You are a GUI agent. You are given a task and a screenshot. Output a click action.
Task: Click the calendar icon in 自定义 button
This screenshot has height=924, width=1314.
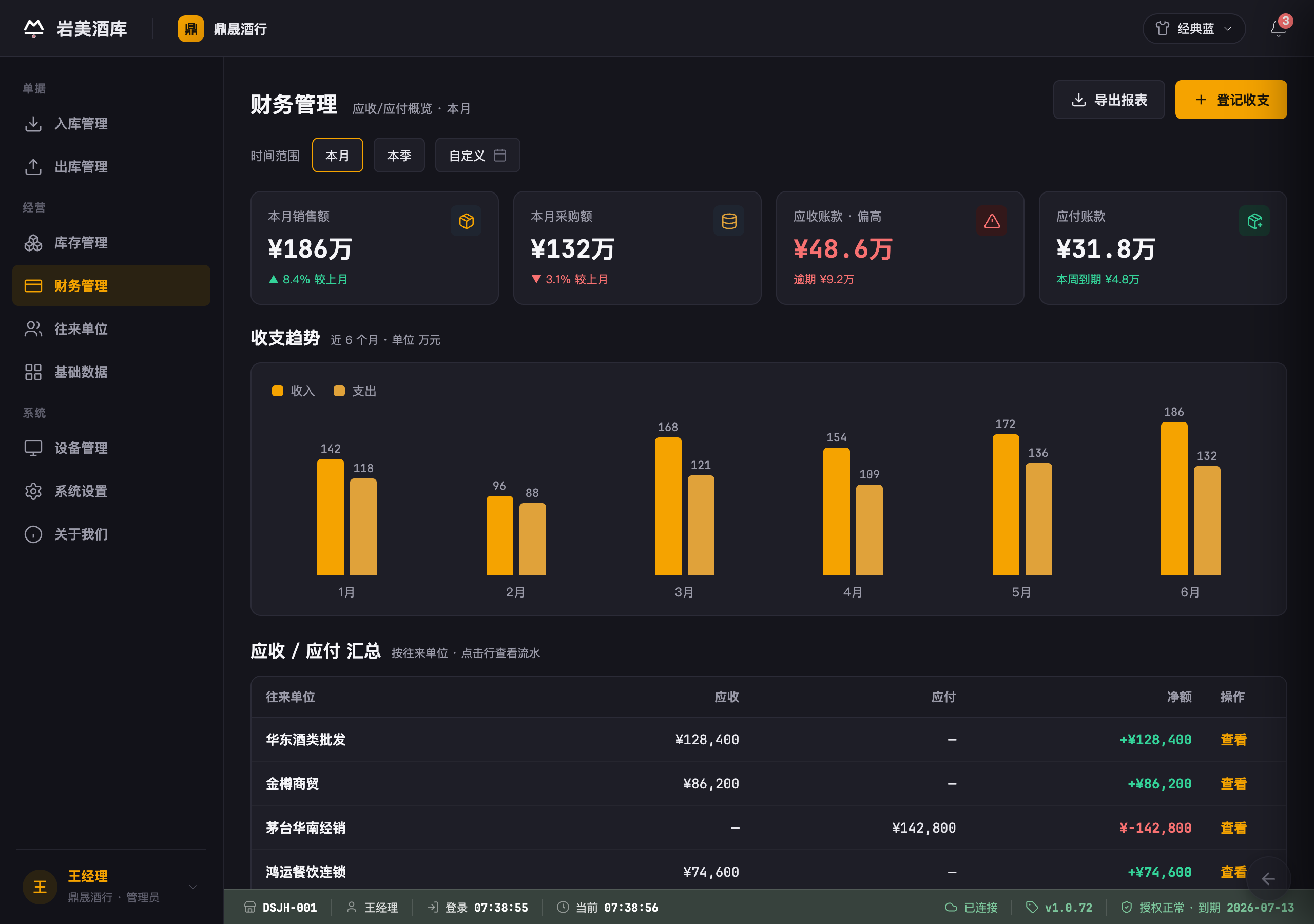click(499, 155)
